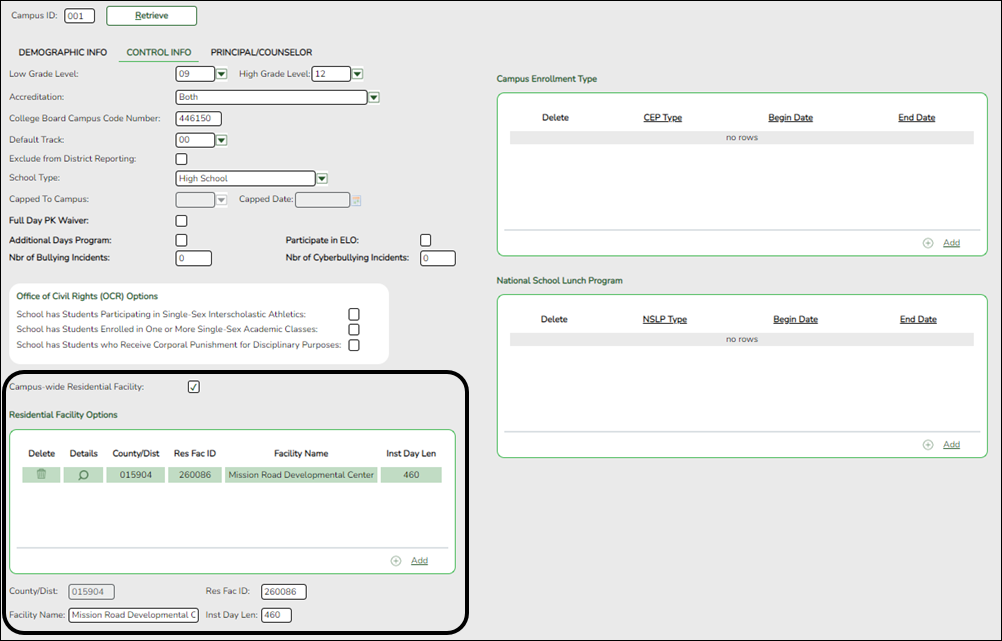The image size is (1002, 641).
Task: Open the School Type dropdown
Action: (x=322, y=178)
